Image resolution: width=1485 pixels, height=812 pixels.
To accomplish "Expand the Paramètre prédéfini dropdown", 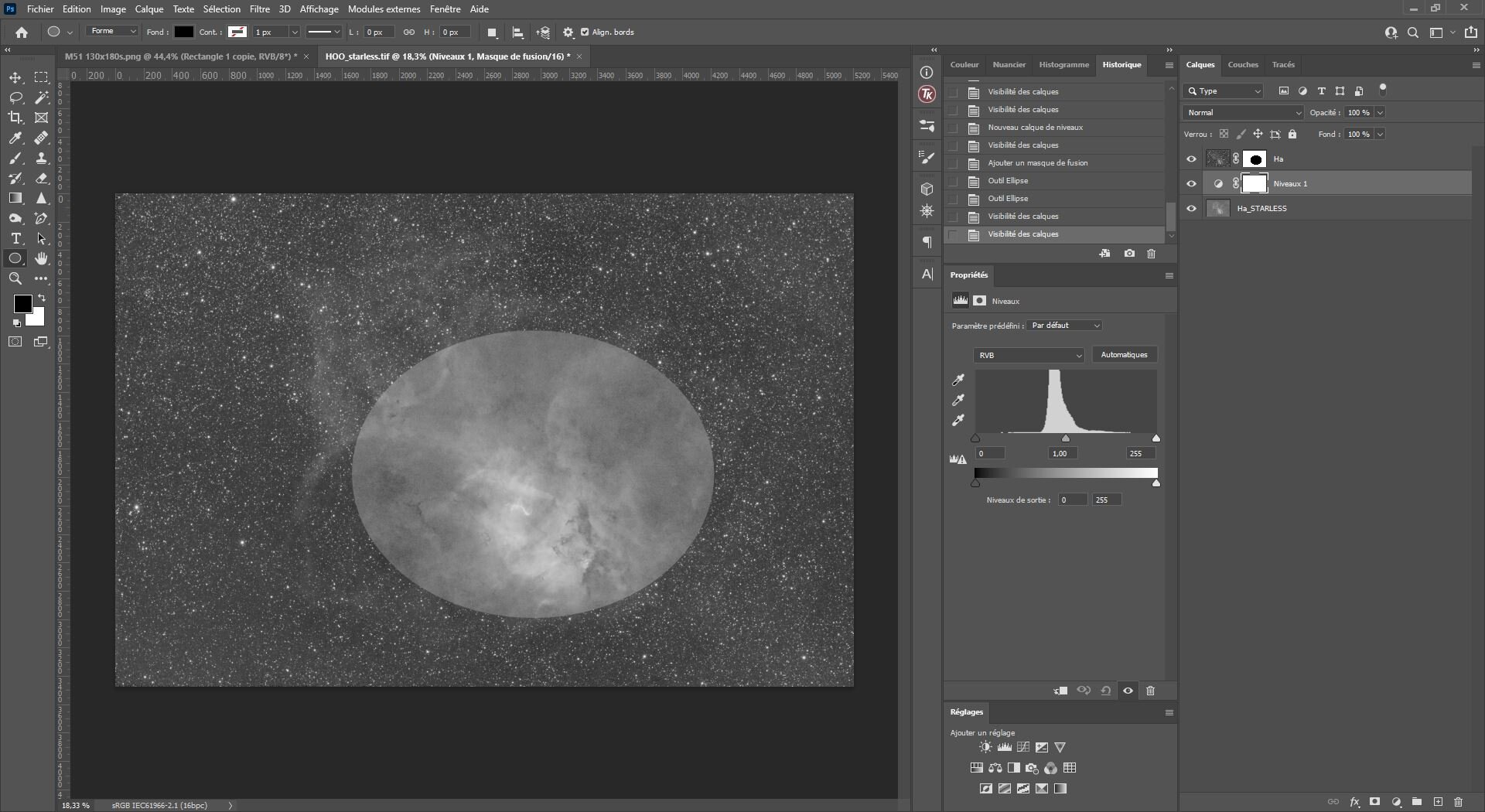I will coord(1065,326).
